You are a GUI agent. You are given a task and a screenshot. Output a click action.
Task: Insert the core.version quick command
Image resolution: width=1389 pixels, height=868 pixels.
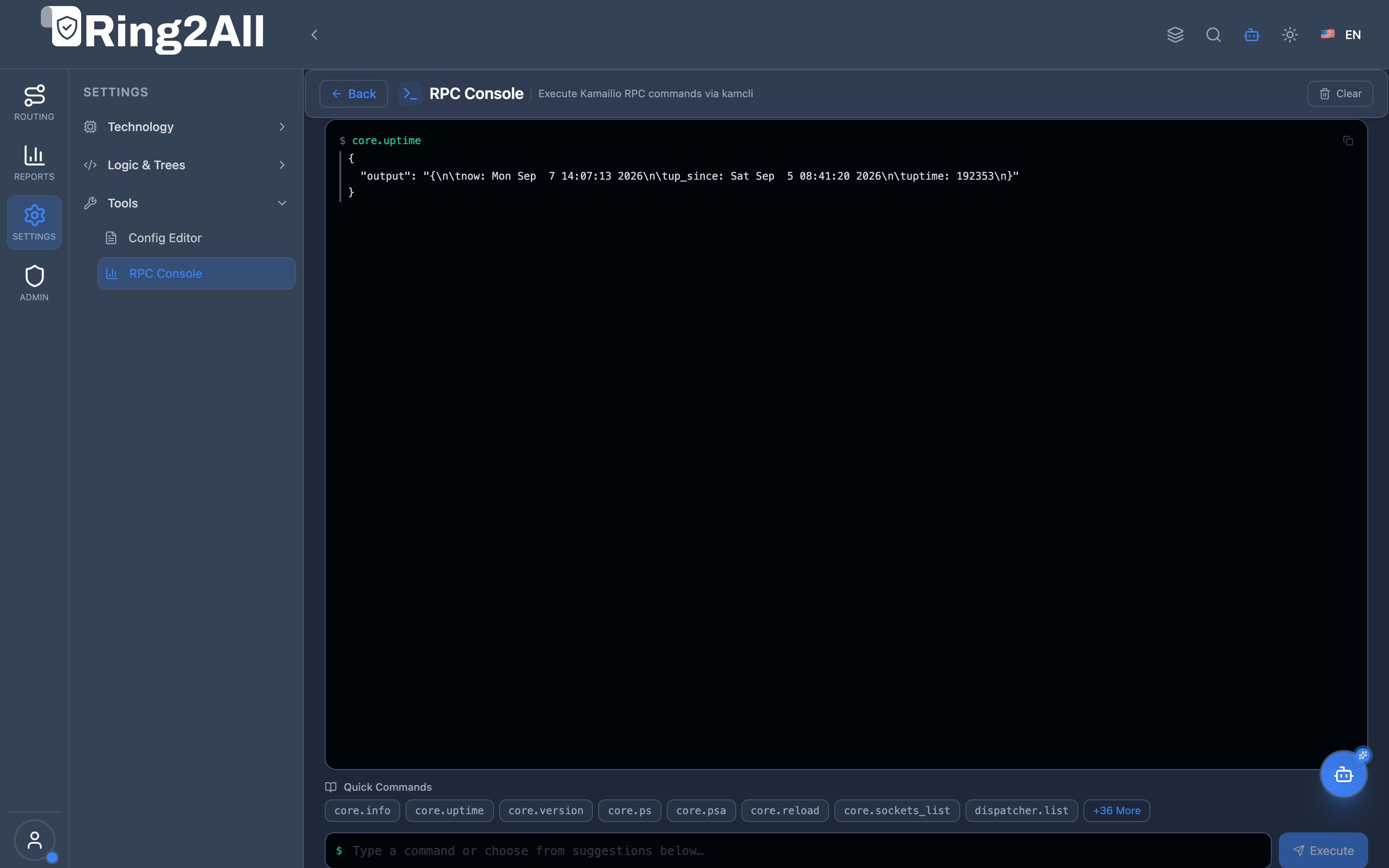tap(546, 811)
